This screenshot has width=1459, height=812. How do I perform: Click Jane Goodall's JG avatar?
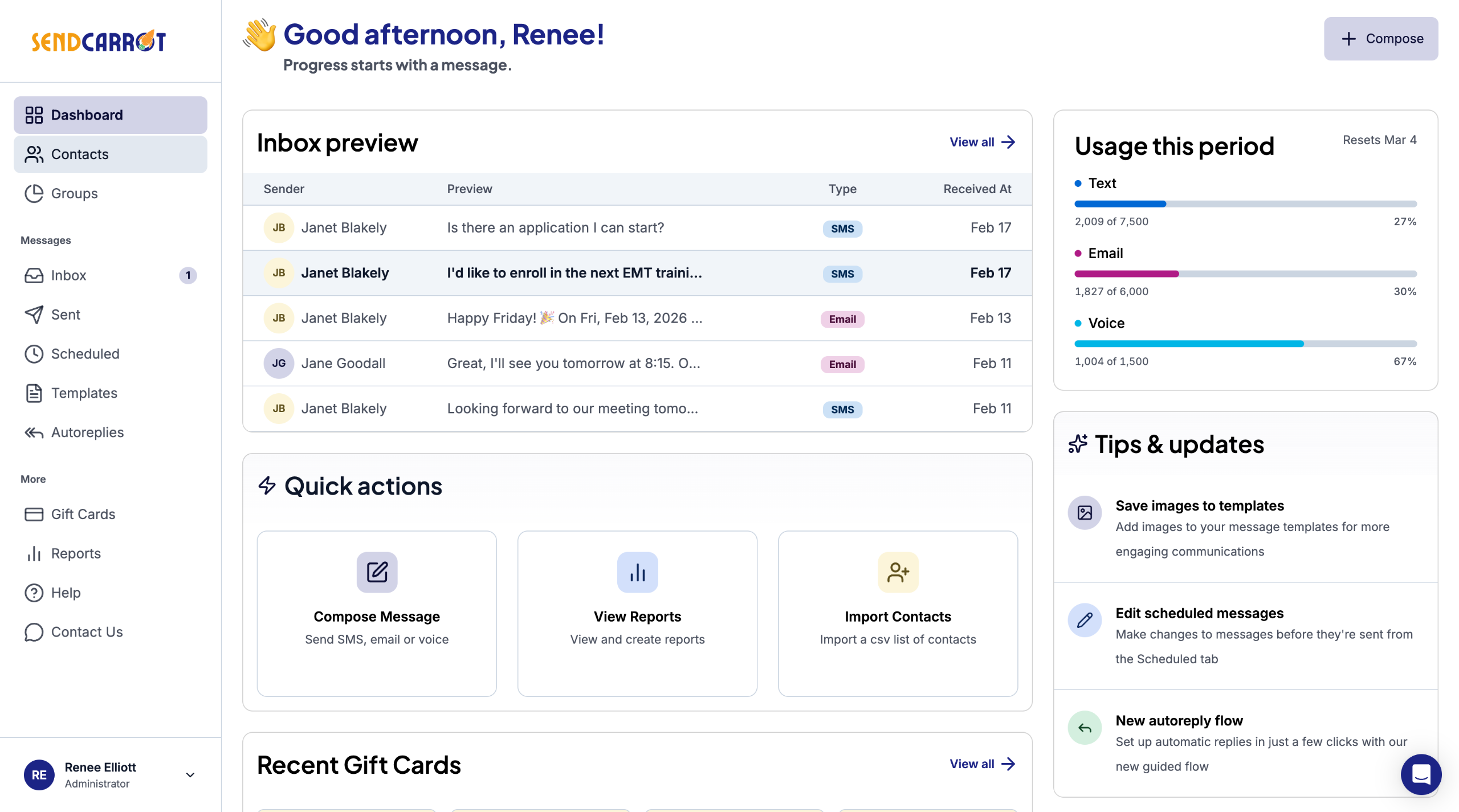[279, 364]
